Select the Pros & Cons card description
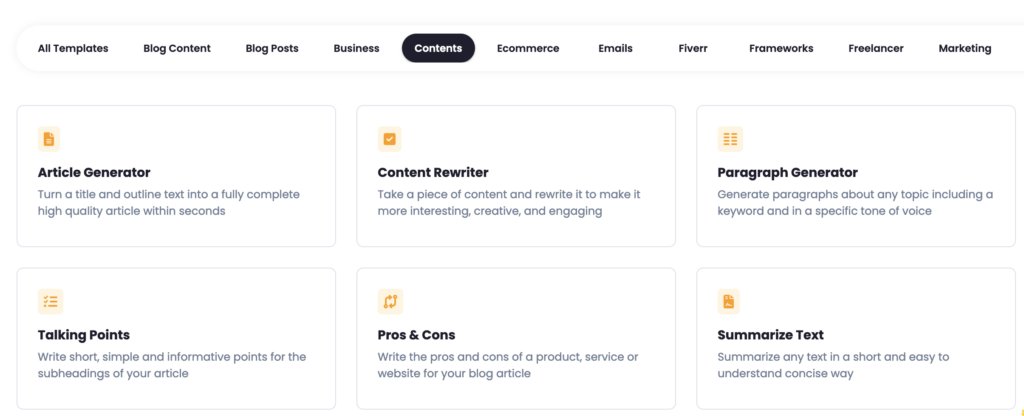 pos(508,365)
